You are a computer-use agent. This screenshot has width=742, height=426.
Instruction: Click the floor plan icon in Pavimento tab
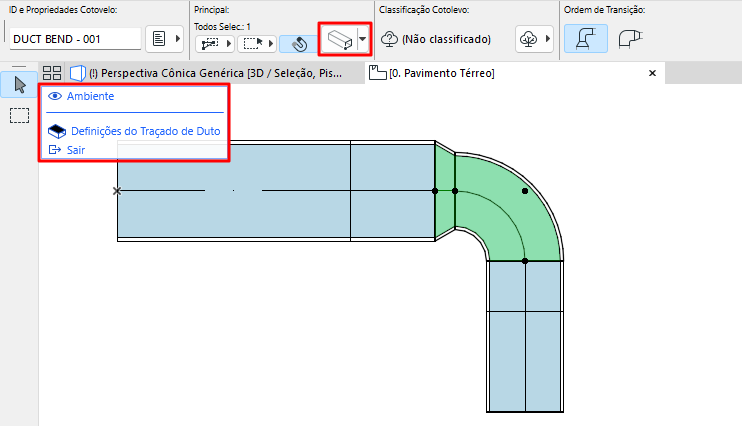(x=378, y=72)
